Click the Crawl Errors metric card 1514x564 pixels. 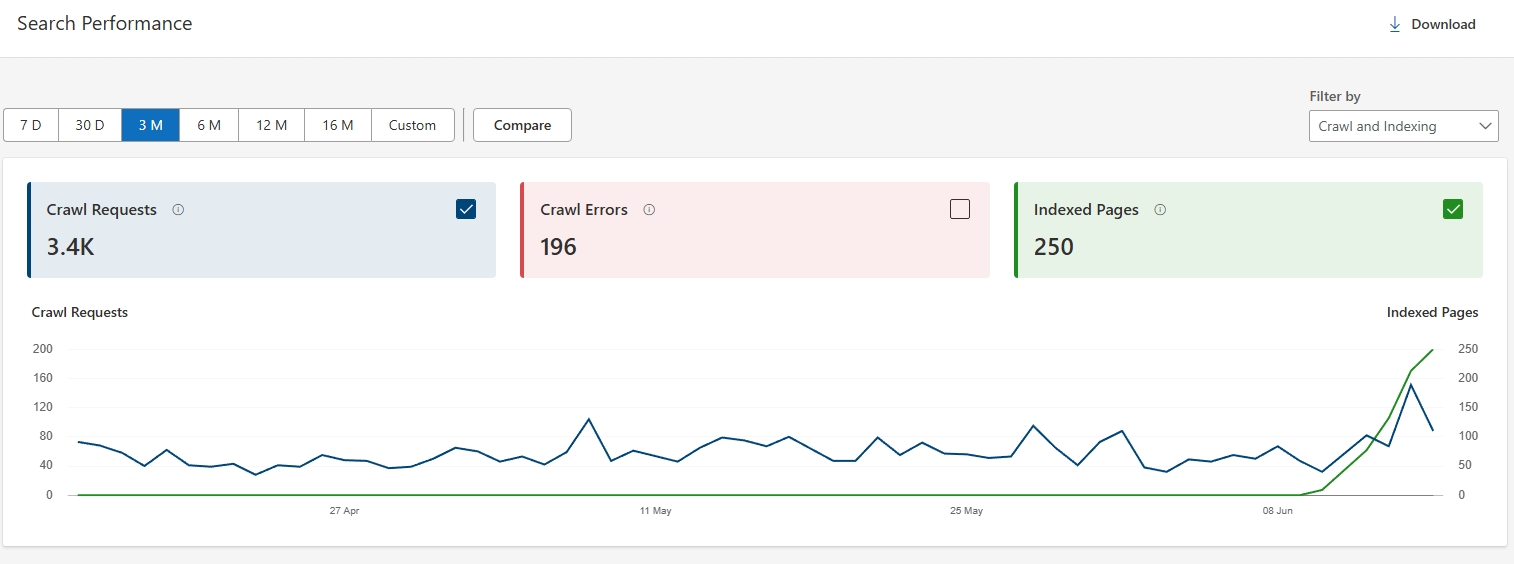755,230
